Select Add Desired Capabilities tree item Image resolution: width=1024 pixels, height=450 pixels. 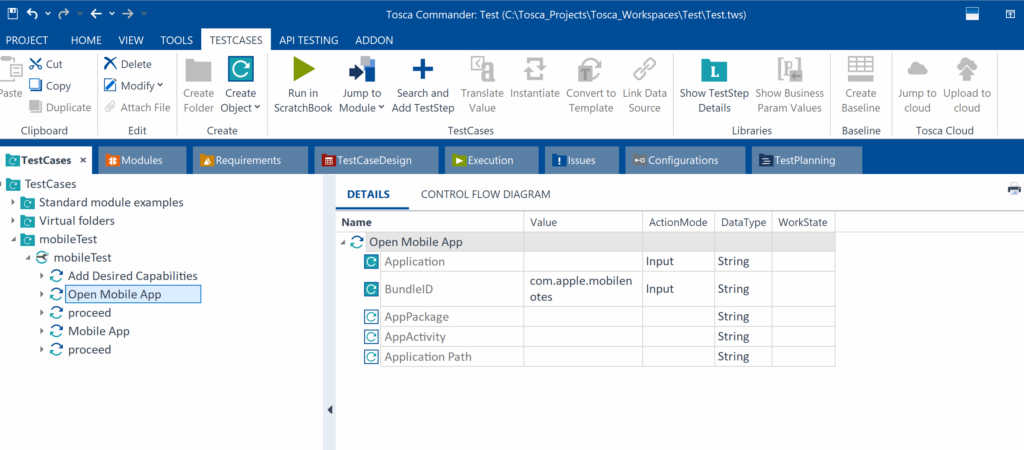[133, 276]
